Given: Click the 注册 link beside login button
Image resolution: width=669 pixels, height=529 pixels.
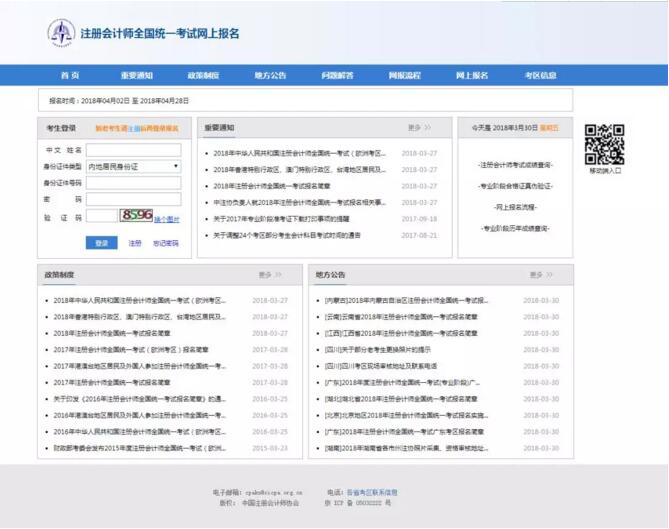Looking at the screenshot, I should click(135, 243).
